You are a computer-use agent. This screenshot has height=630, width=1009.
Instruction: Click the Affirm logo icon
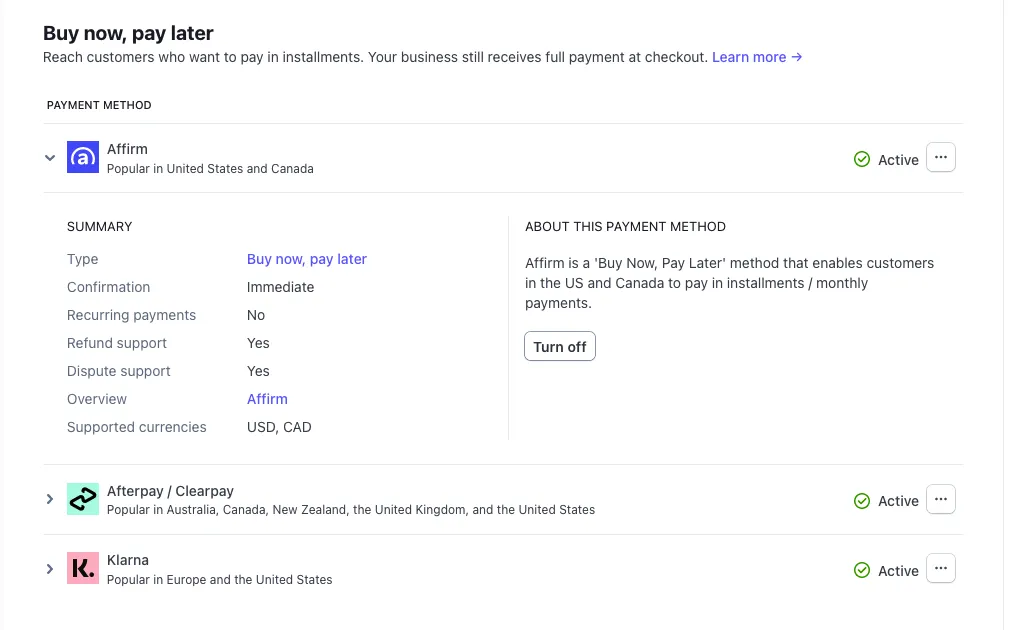click(82, 158)
